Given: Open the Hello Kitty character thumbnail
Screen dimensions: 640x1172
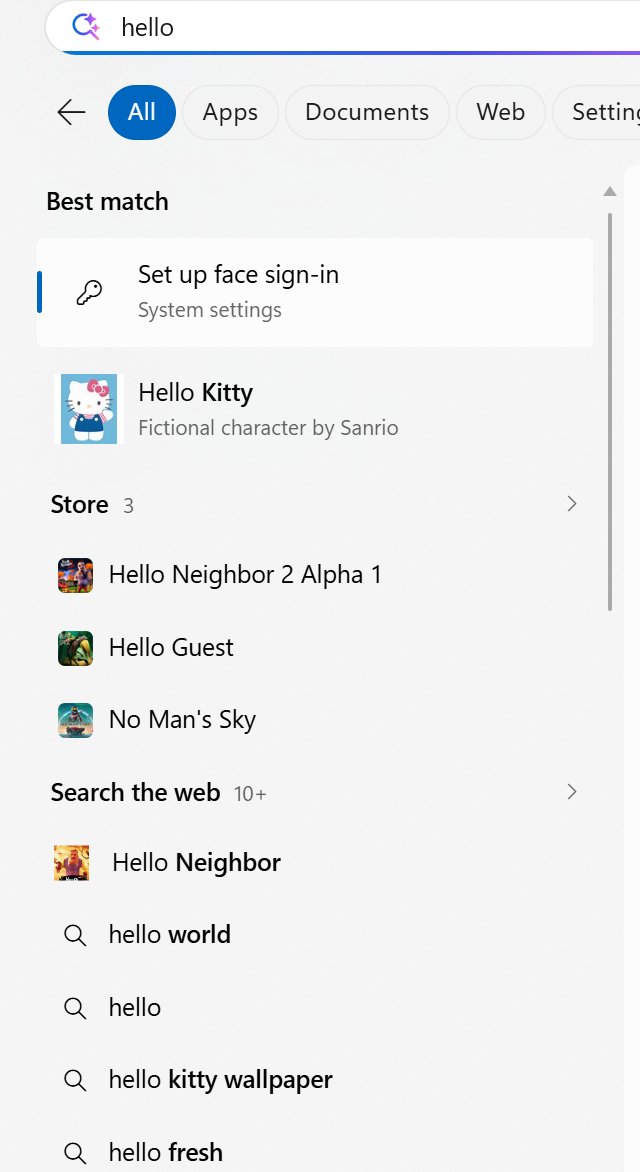Looking at the screenshot, I should (89, 409).
